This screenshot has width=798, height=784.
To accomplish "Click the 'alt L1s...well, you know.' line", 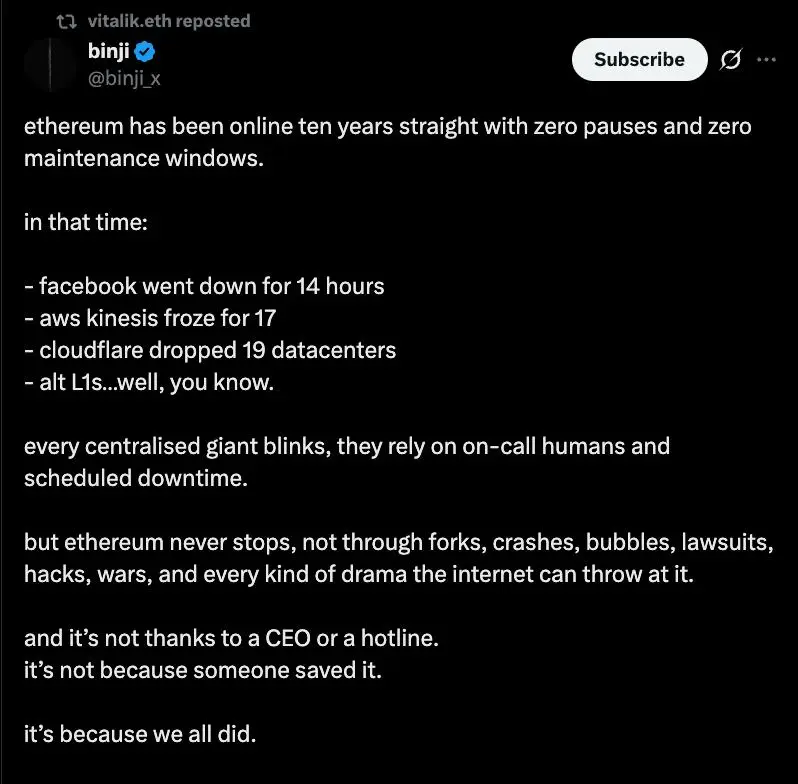I will coord(149,382).
